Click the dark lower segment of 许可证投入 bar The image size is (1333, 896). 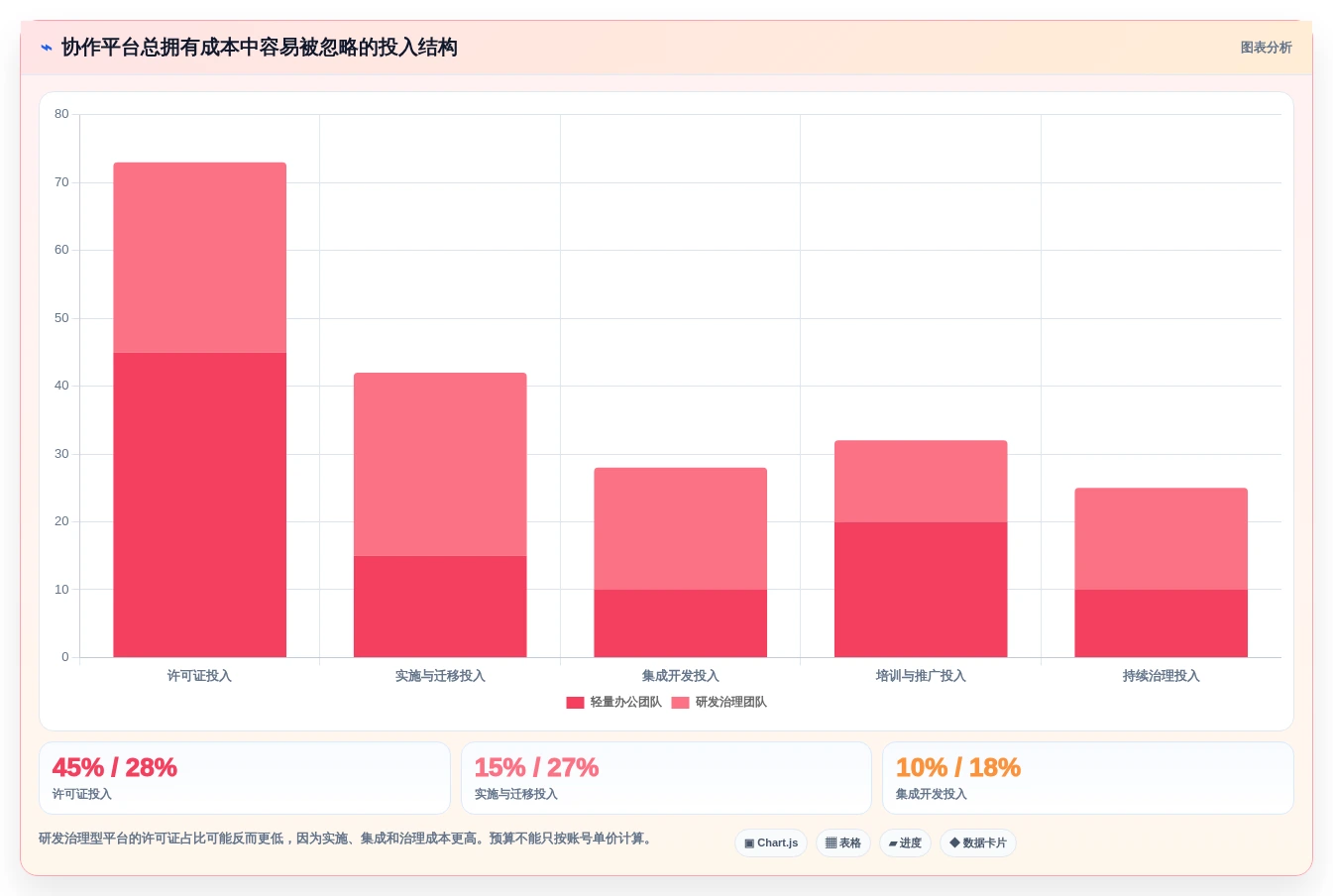200,504
